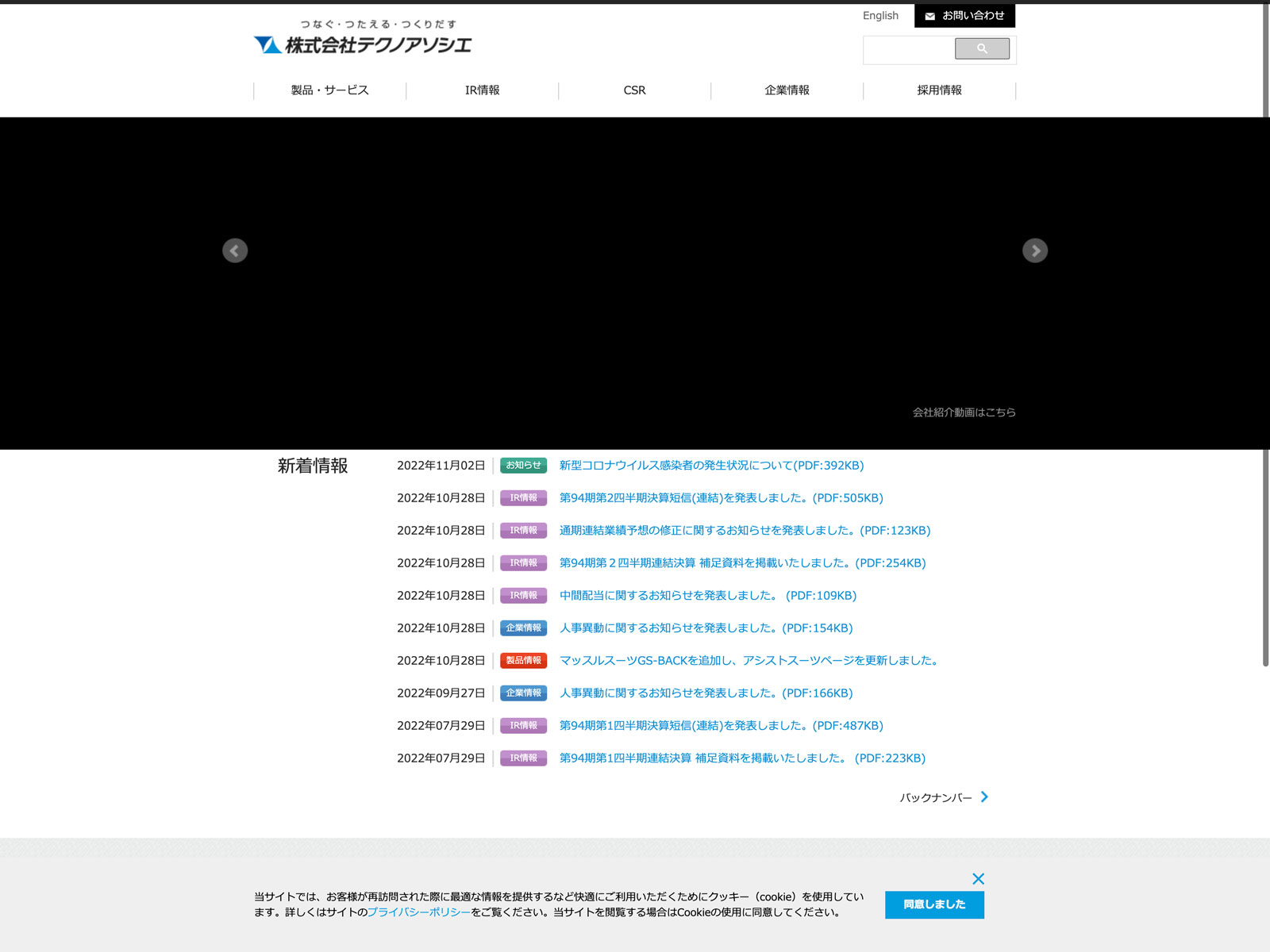Open the お問い合わせ contact button
This screenshot has width=1270, height=952.
click(x=964, y=16)
